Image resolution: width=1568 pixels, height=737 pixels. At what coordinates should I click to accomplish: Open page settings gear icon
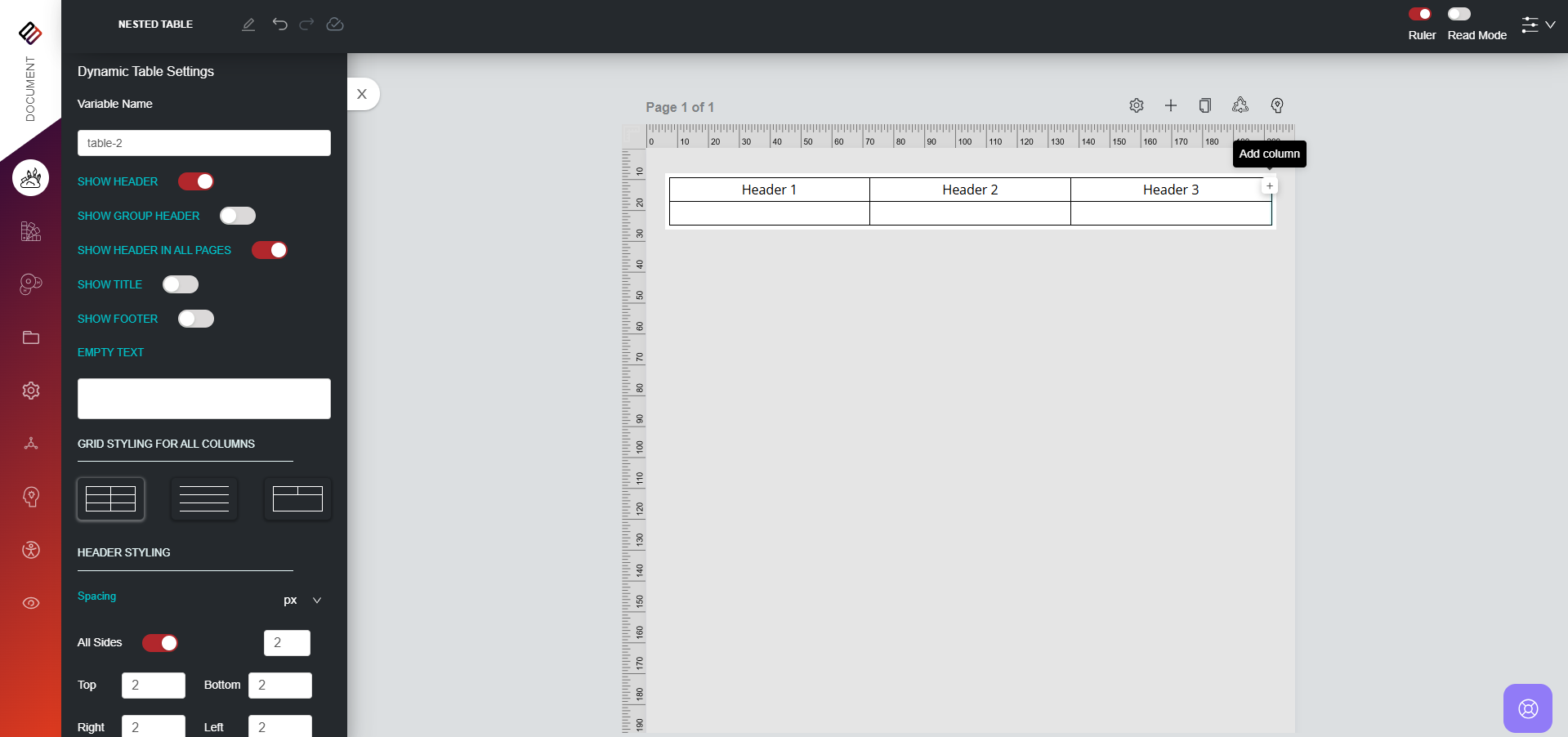1136,105
